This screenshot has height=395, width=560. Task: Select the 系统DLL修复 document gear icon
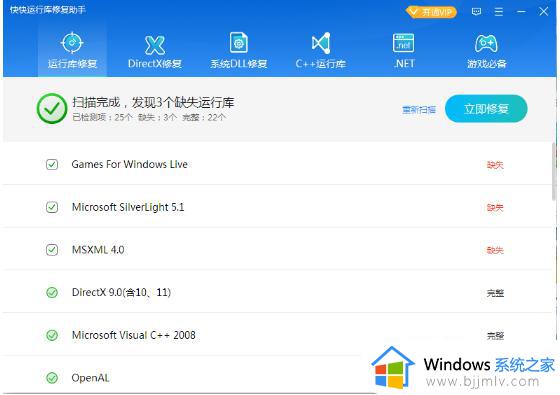coord(239,43)
